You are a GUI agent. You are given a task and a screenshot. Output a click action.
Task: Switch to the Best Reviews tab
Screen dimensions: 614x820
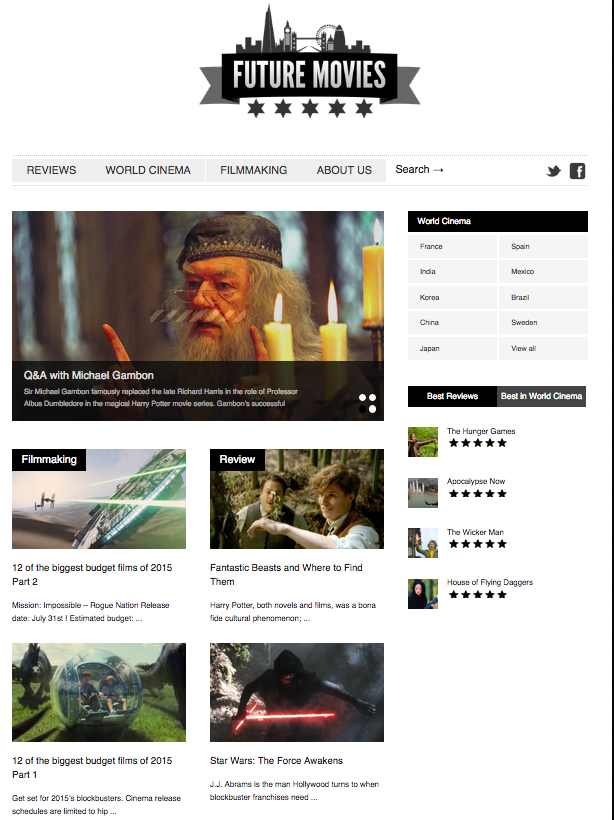452,396
